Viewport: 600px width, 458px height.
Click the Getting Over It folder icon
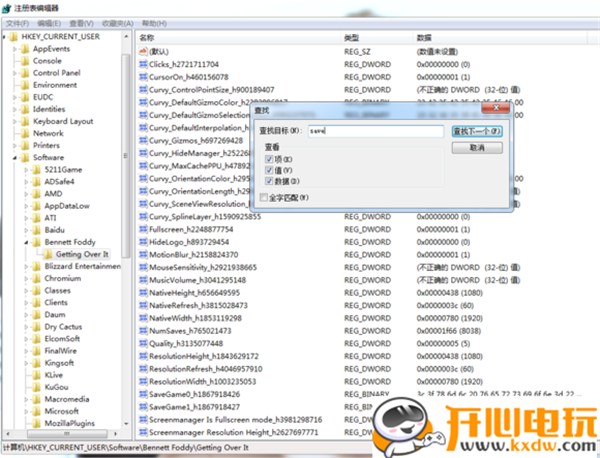click(48, 254)
